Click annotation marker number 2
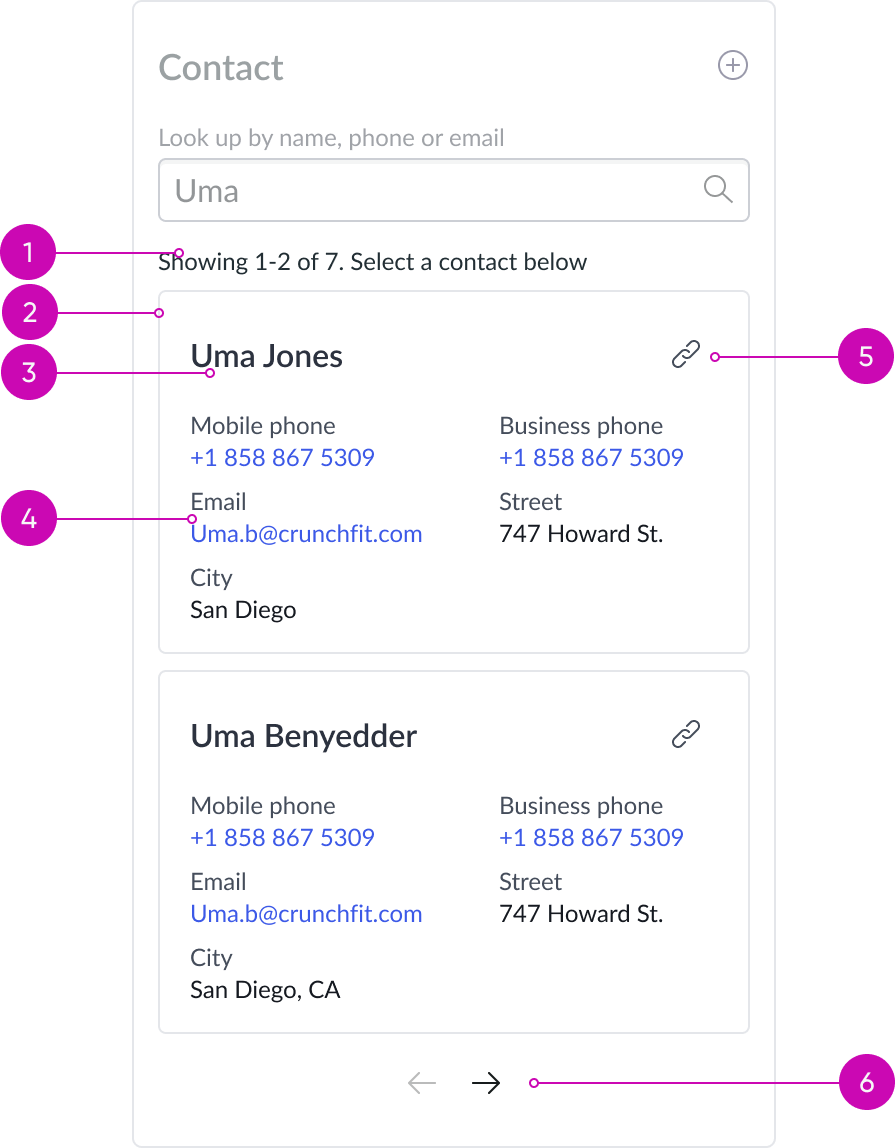The height and width of the screenshot is (1148, 895). tap(29, 313)
